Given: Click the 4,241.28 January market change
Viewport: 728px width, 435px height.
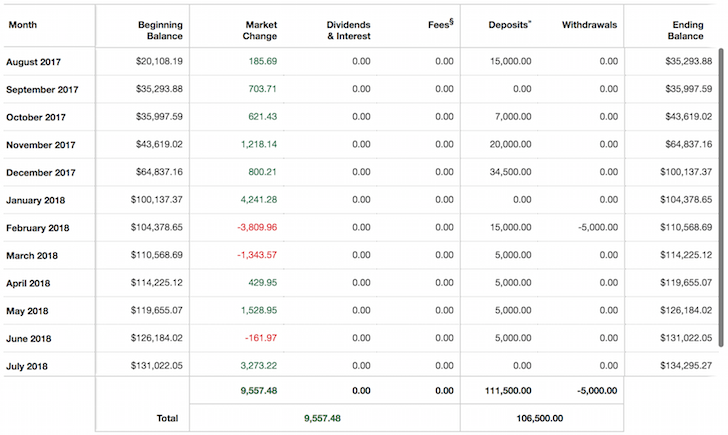Looking at the screenshot, I should (x=259, y=200).
